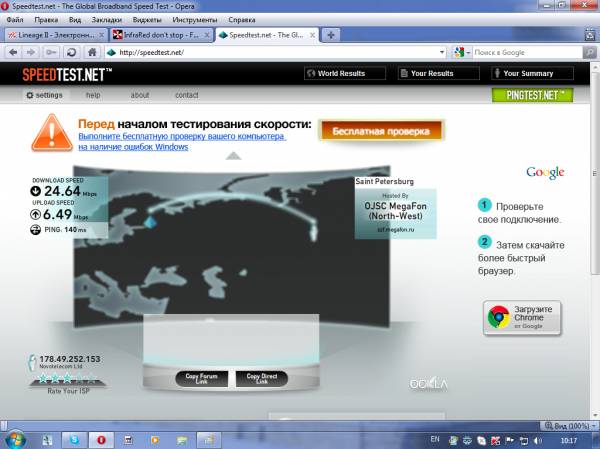
Task: Click the Бесплатная проверка button
Action: [381, 131]
